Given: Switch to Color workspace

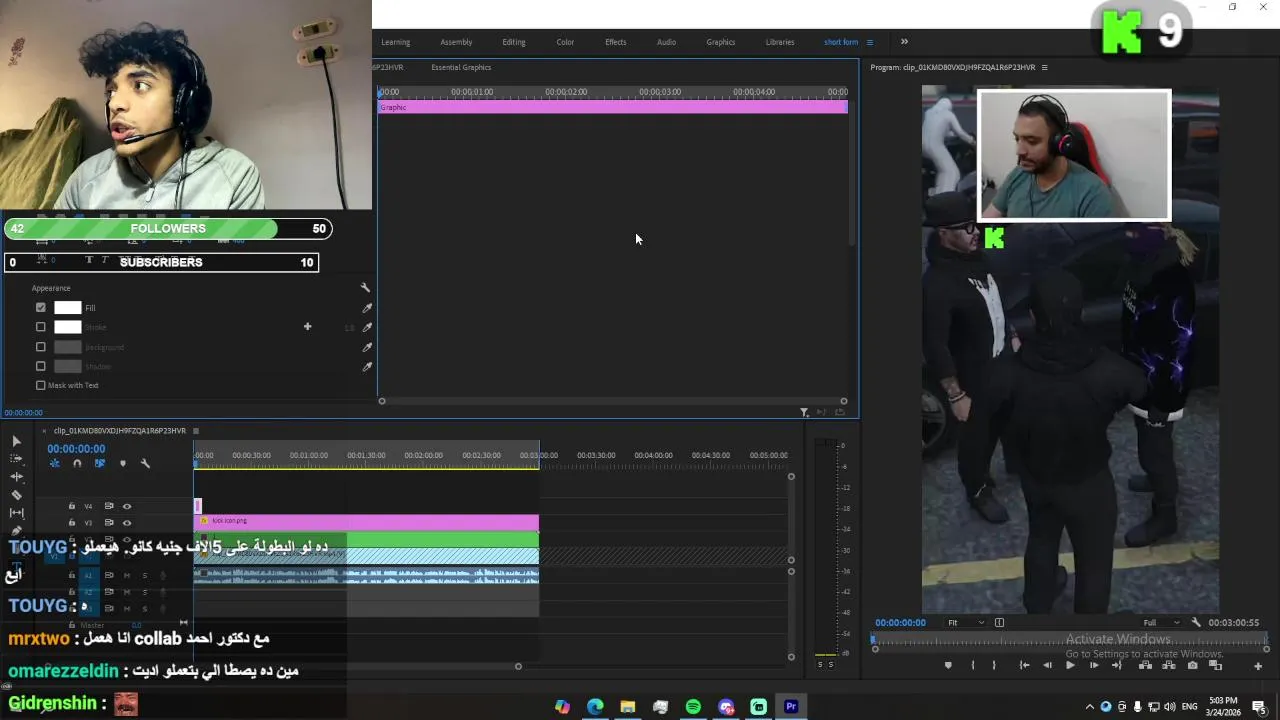Looking at the screenshot, I should (x=565, y=42).
